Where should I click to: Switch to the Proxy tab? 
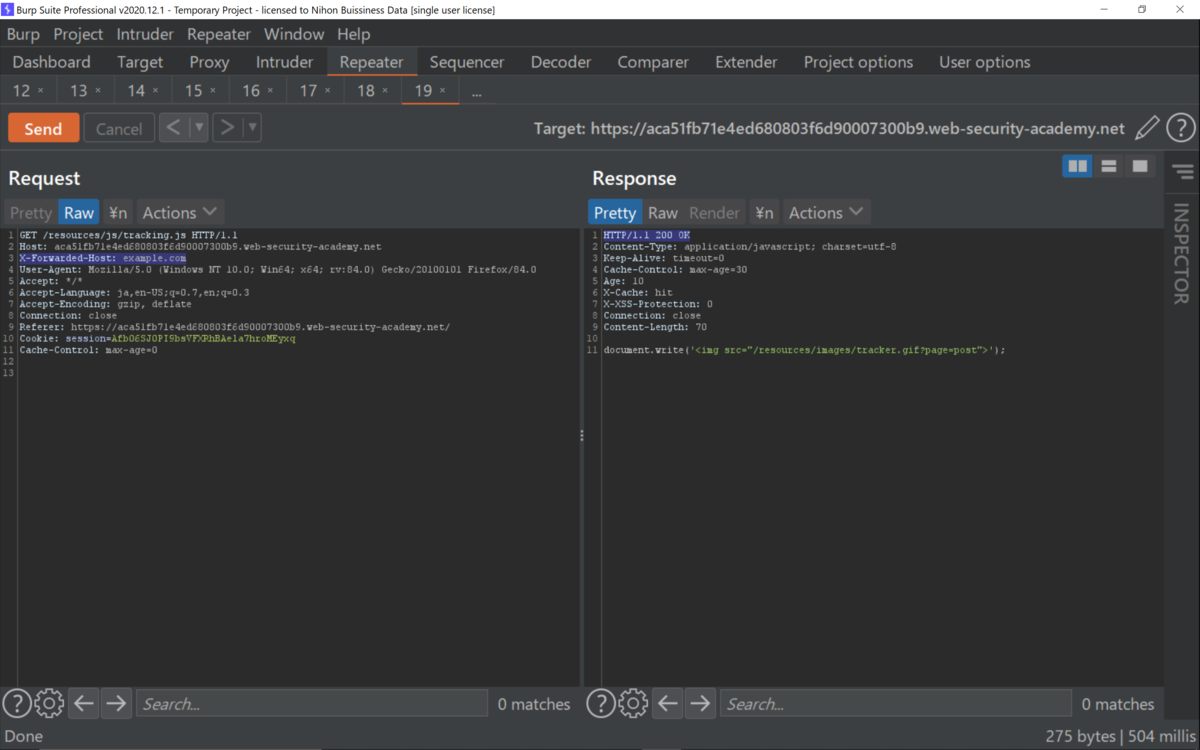tap(209, 62)
